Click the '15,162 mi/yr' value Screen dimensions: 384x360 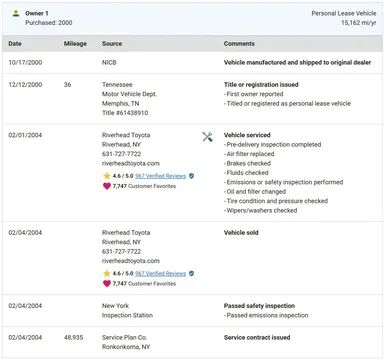(359, 23)
